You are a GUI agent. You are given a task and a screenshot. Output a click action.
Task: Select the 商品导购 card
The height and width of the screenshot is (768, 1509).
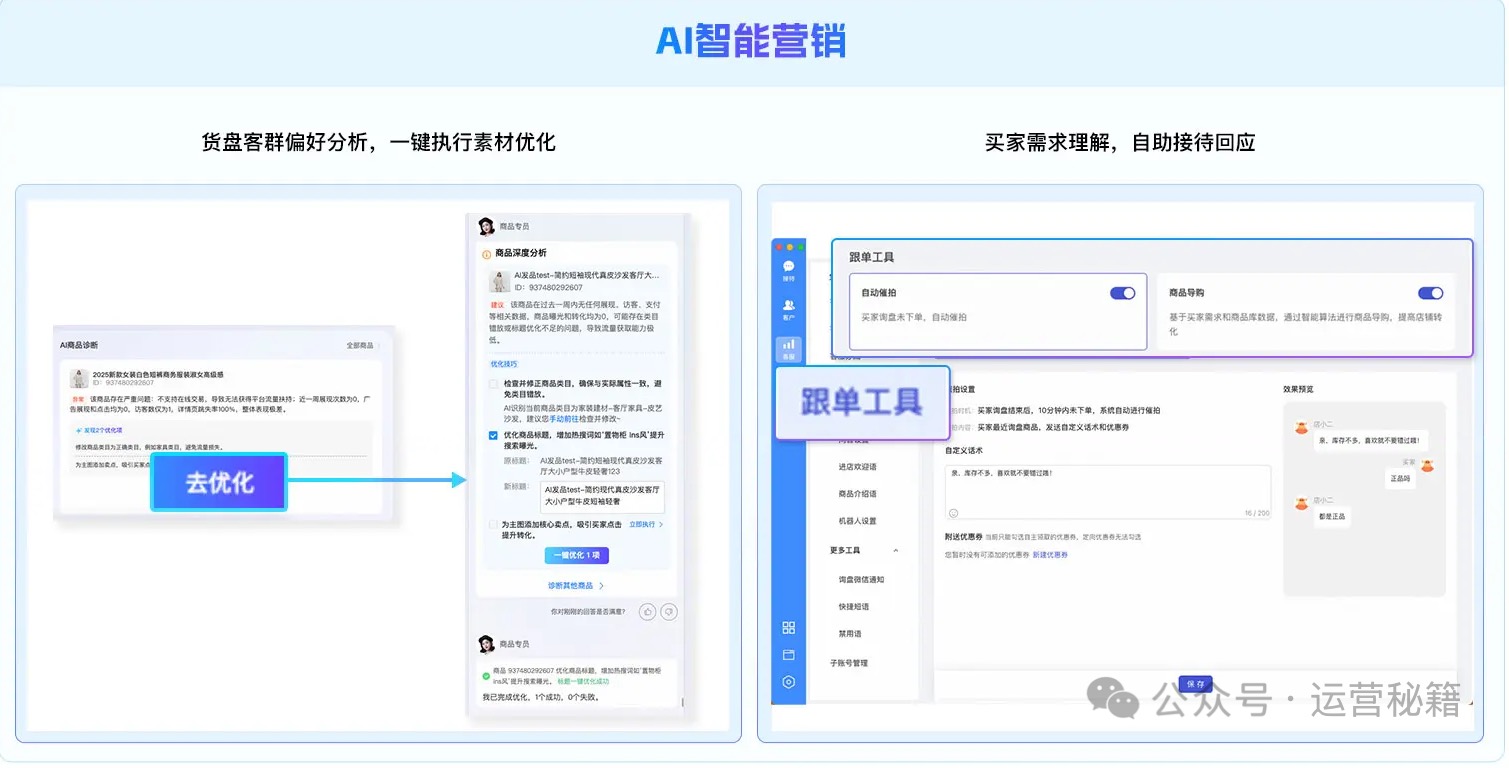(x=1306, y=311)
